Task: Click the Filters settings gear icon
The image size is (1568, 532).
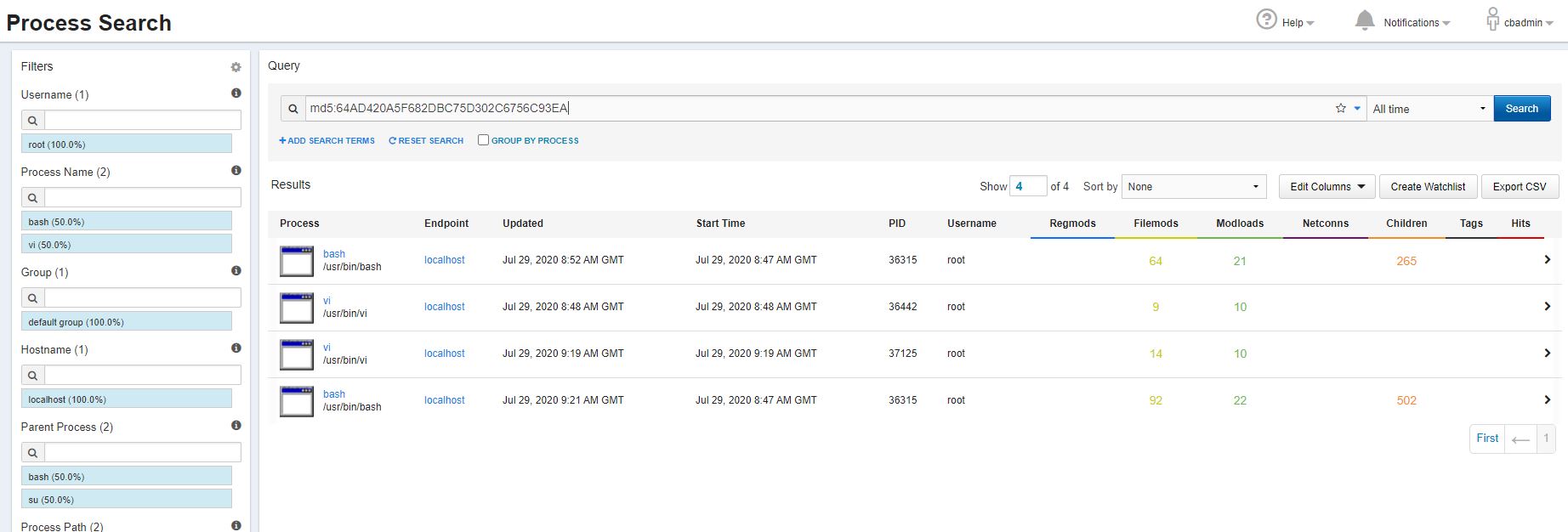Action: coord(236,67)
